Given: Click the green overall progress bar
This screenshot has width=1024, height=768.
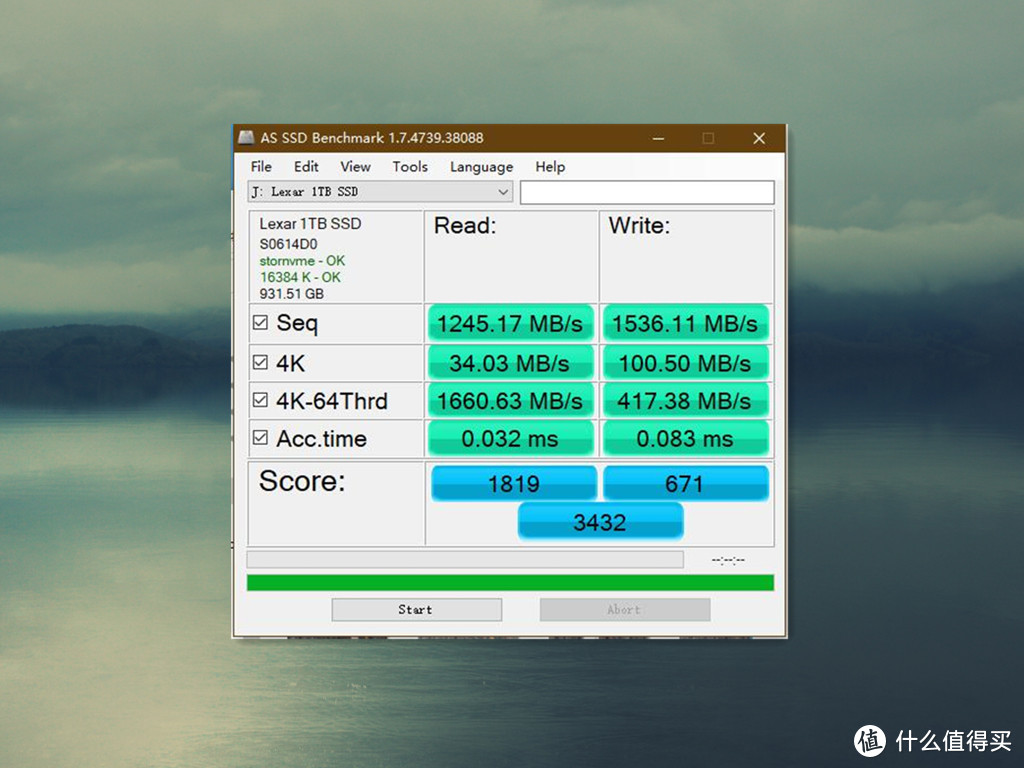Looking at the screenshot, I should (510, 583).
